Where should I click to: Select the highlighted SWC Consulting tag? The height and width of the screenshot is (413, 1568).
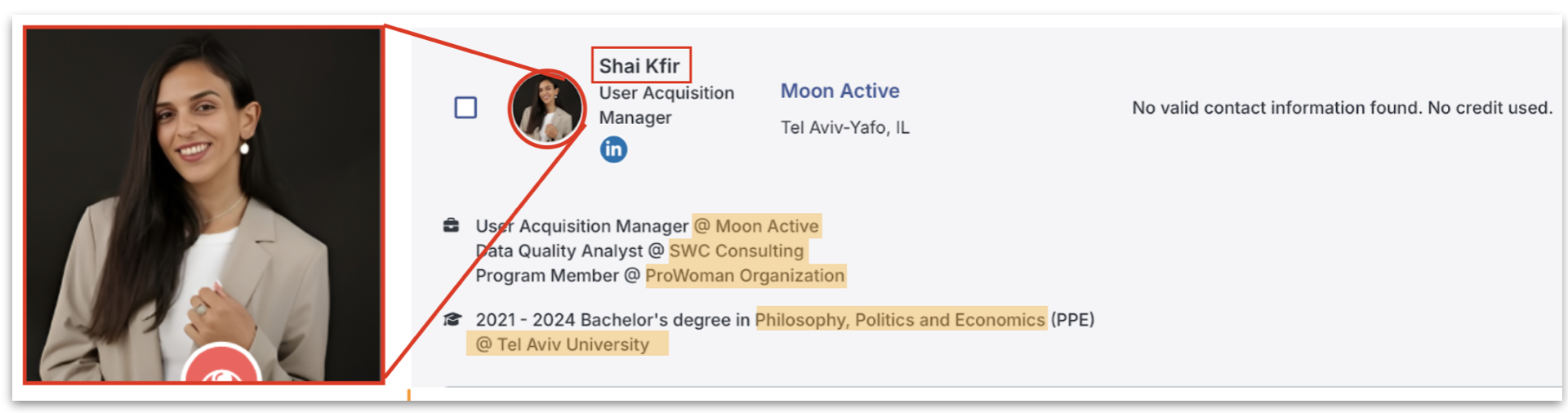point(737,251)
